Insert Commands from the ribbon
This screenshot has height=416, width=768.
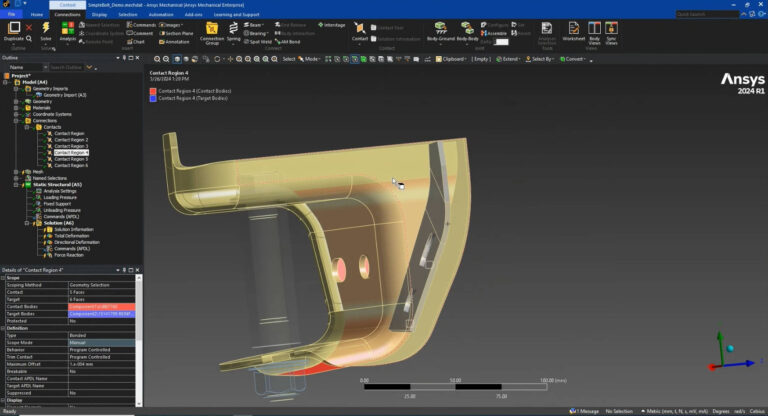[141, 24]
